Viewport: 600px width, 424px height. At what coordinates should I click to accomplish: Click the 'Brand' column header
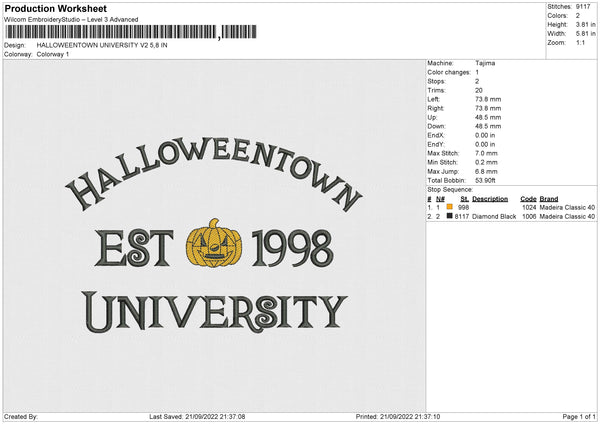(x=549, y=199)
